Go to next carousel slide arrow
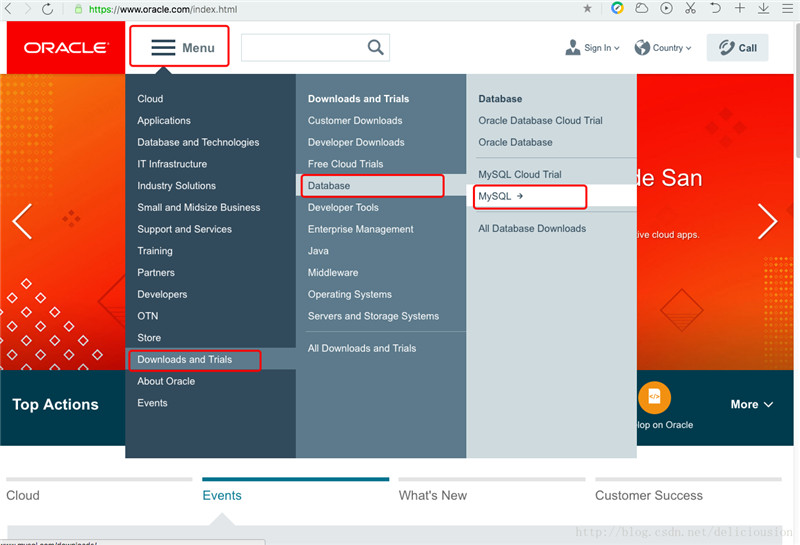 (767, 221)
